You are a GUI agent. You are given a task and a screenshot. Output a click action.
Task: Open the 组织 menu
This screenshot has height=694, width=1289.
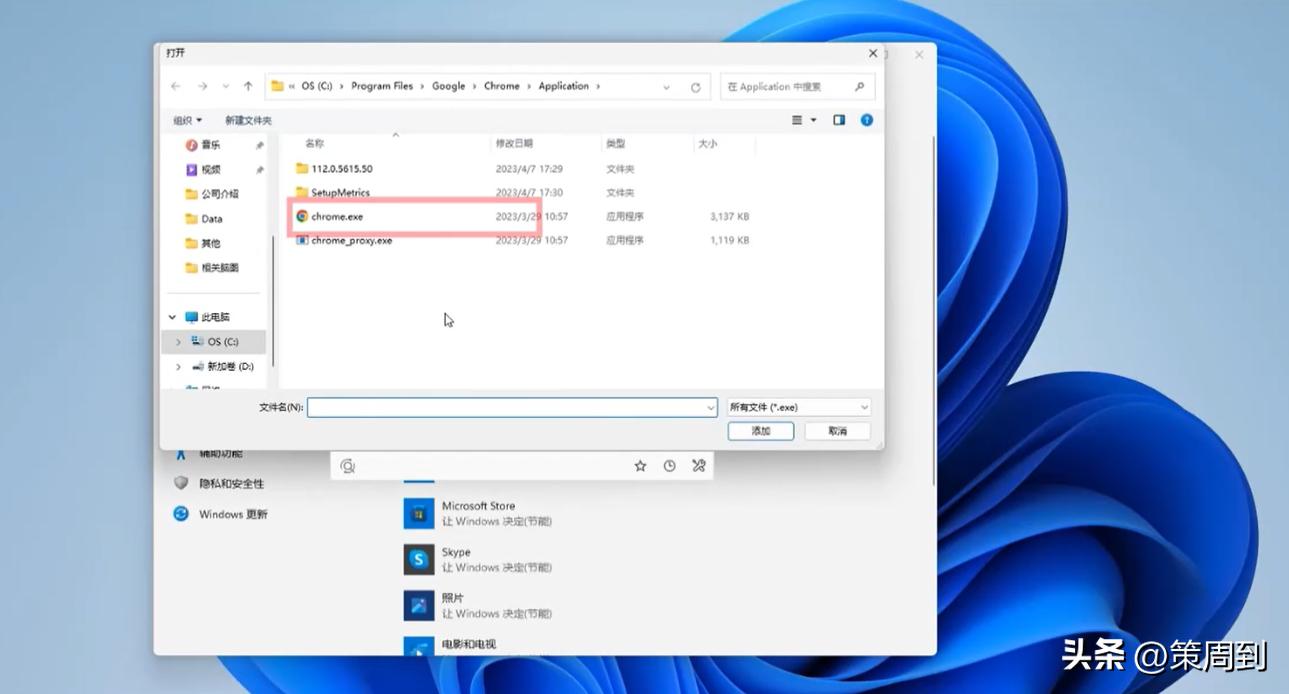point(187,120)
